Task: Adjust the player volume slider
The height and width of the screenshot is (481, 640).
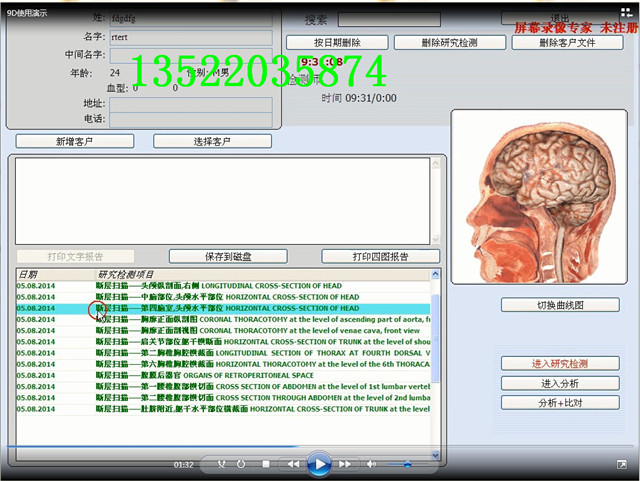Action: (x=410, y=464)
